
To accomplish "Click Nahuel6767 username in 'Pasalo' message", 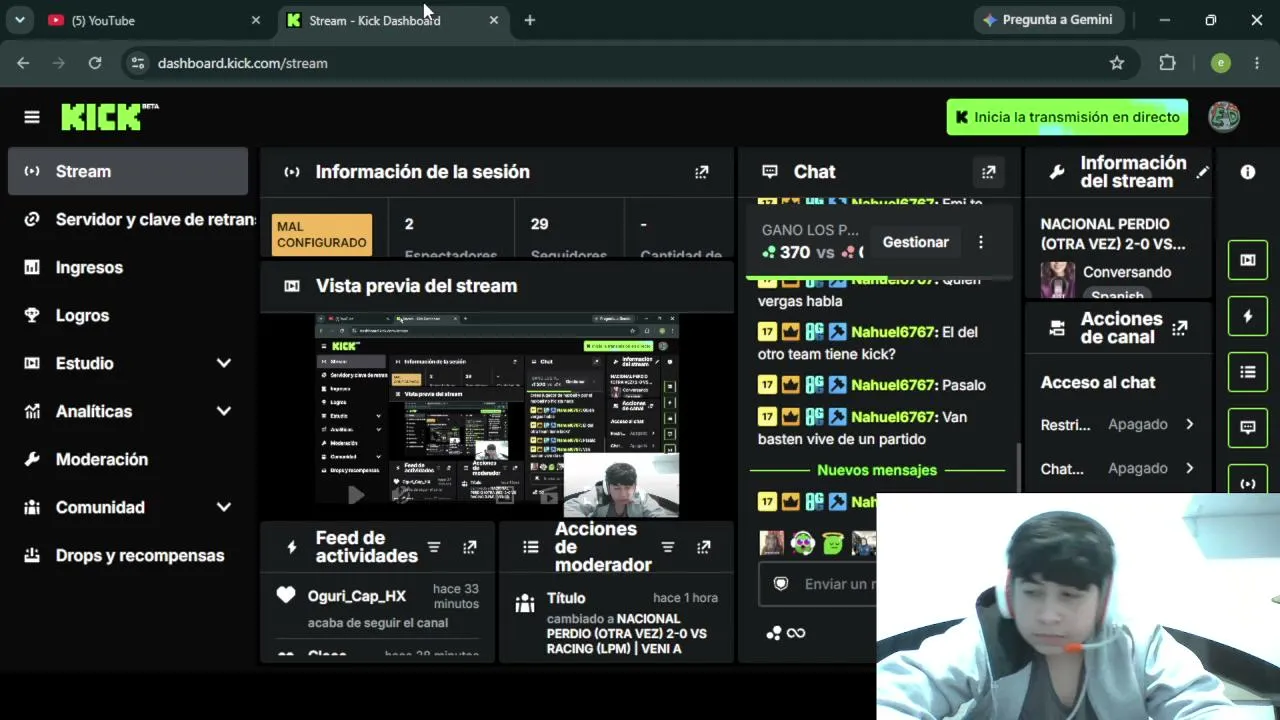I will pos(894,385).
